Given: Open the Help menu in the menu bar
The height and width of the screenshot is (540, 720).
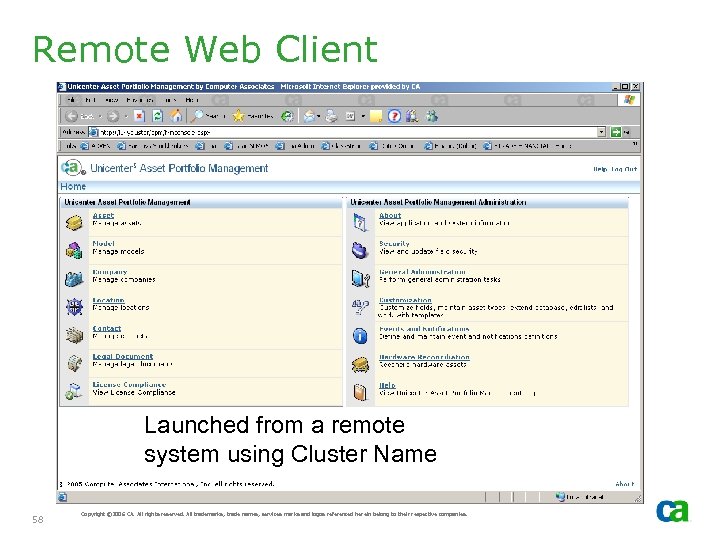Looking at the screenshot, I should [192, 100].
